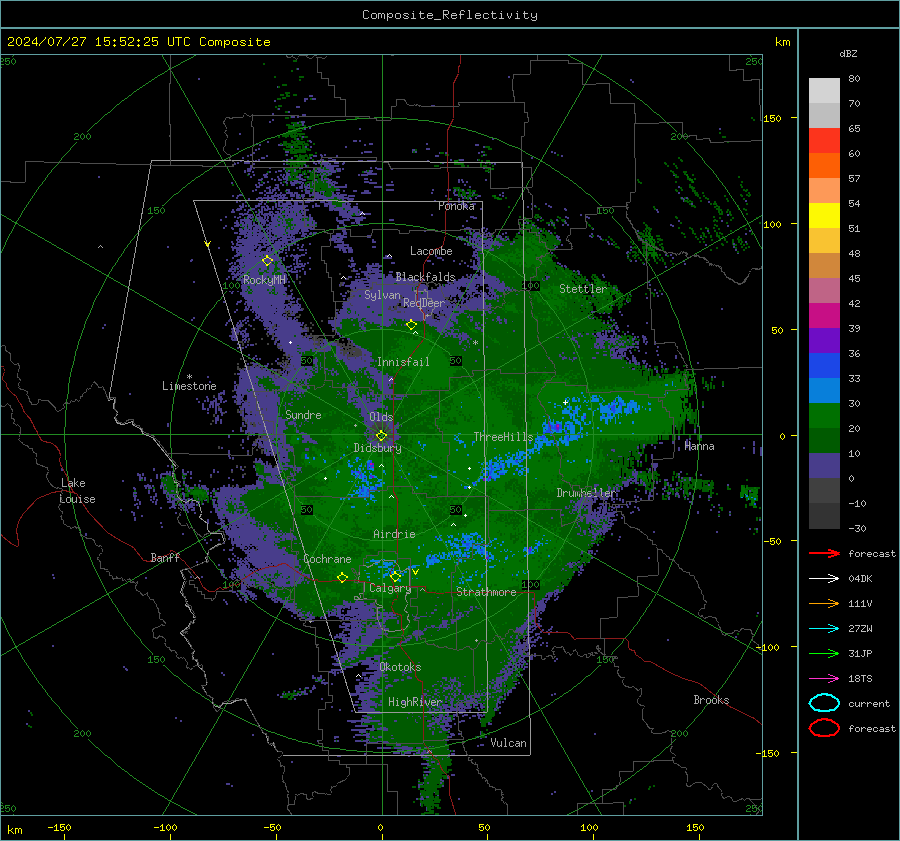Click the red 'forecast' ellipse icon

point(824,728)
